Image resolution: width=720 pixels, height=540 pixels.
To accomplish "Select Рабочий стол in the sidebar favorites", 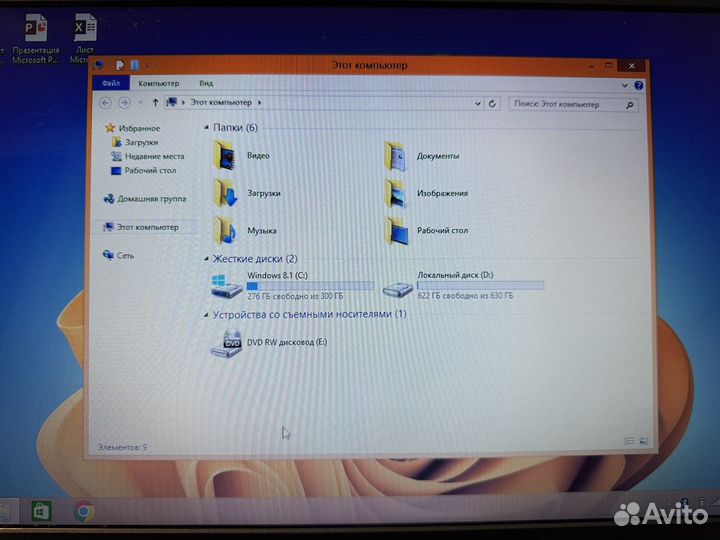I will [x=150, y=170].
